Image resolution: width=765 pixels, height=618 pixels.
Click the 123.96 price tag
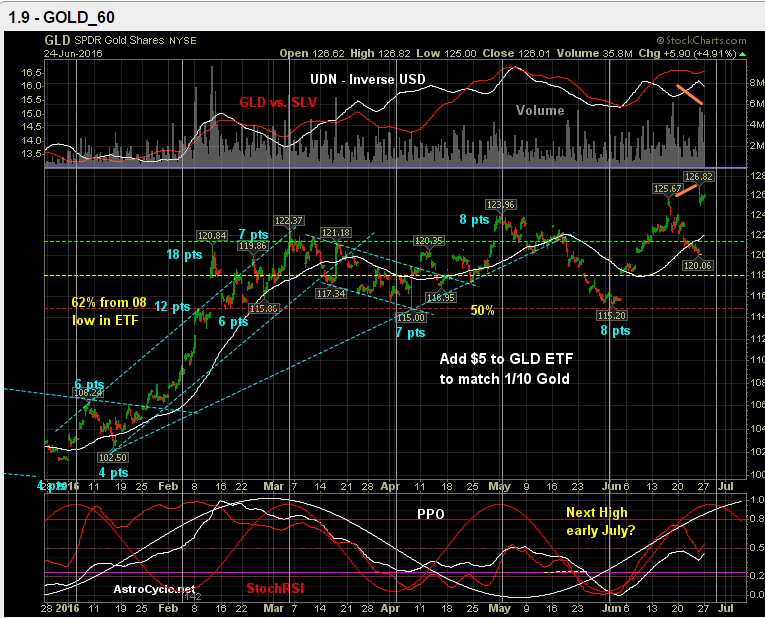(x=501, y=205)
